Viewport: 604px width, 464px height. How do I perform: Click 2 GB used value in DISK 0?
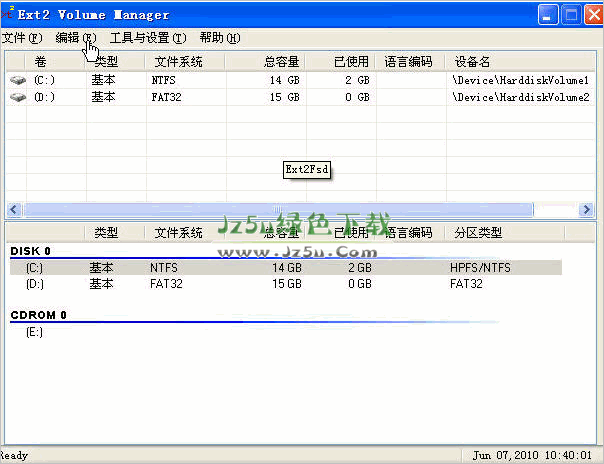click(360, 268)
